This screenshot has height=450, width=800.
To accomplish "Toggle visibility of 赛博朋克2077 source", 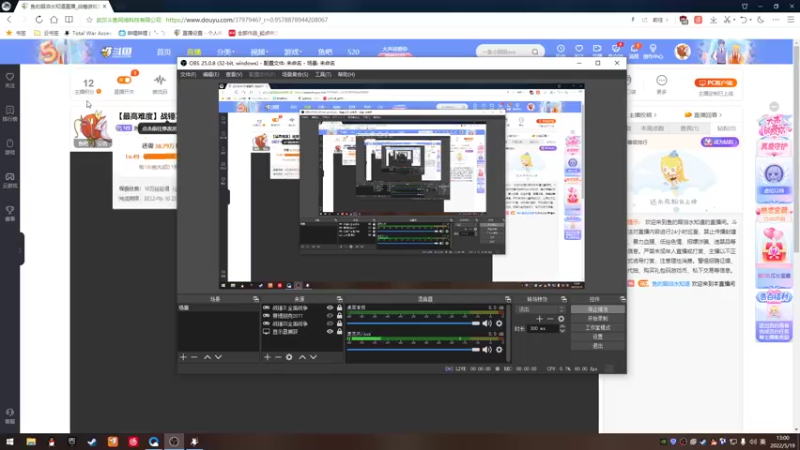I will click(330, 316).
